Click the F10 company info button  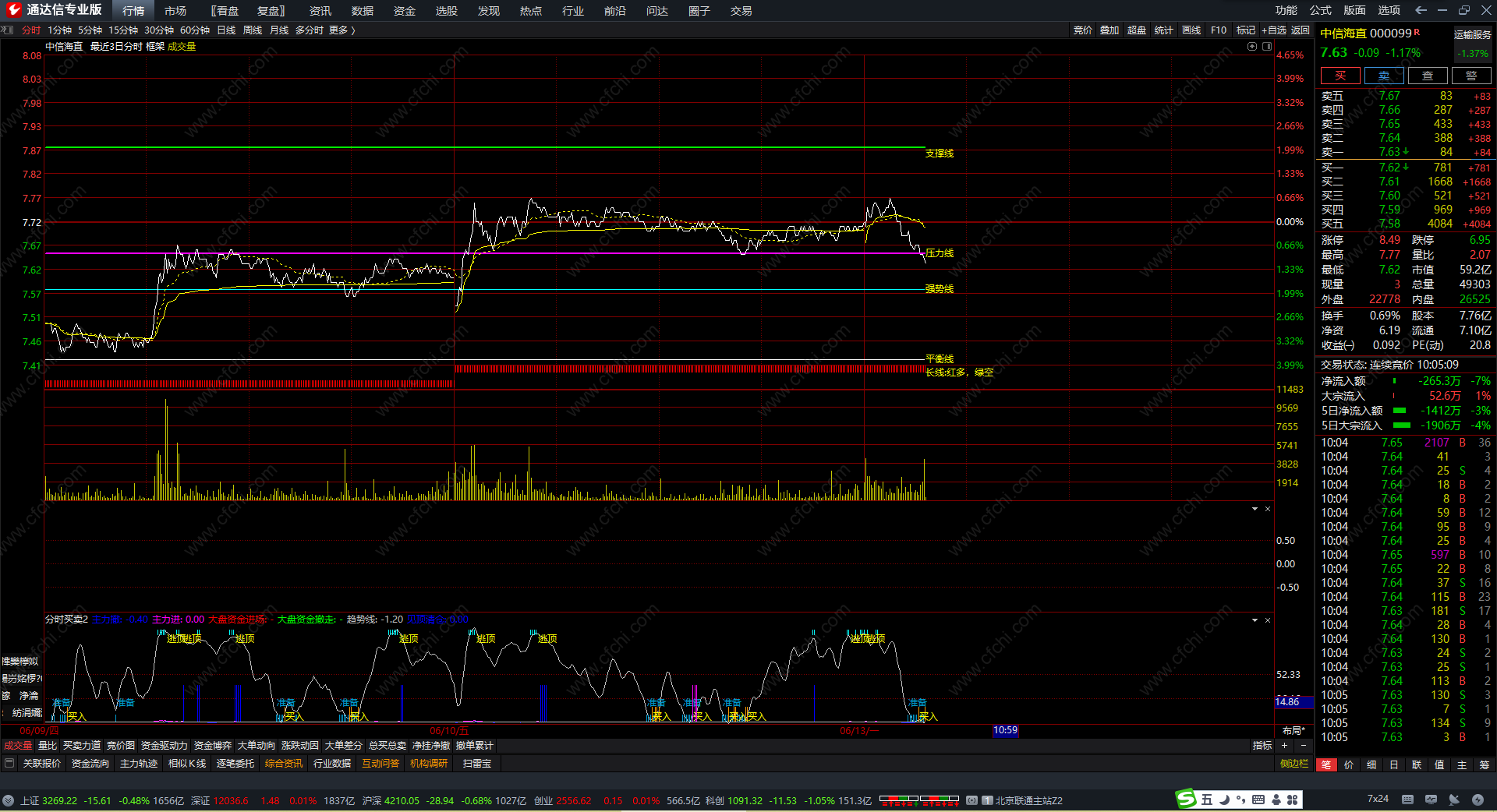tap(1219, 30)
